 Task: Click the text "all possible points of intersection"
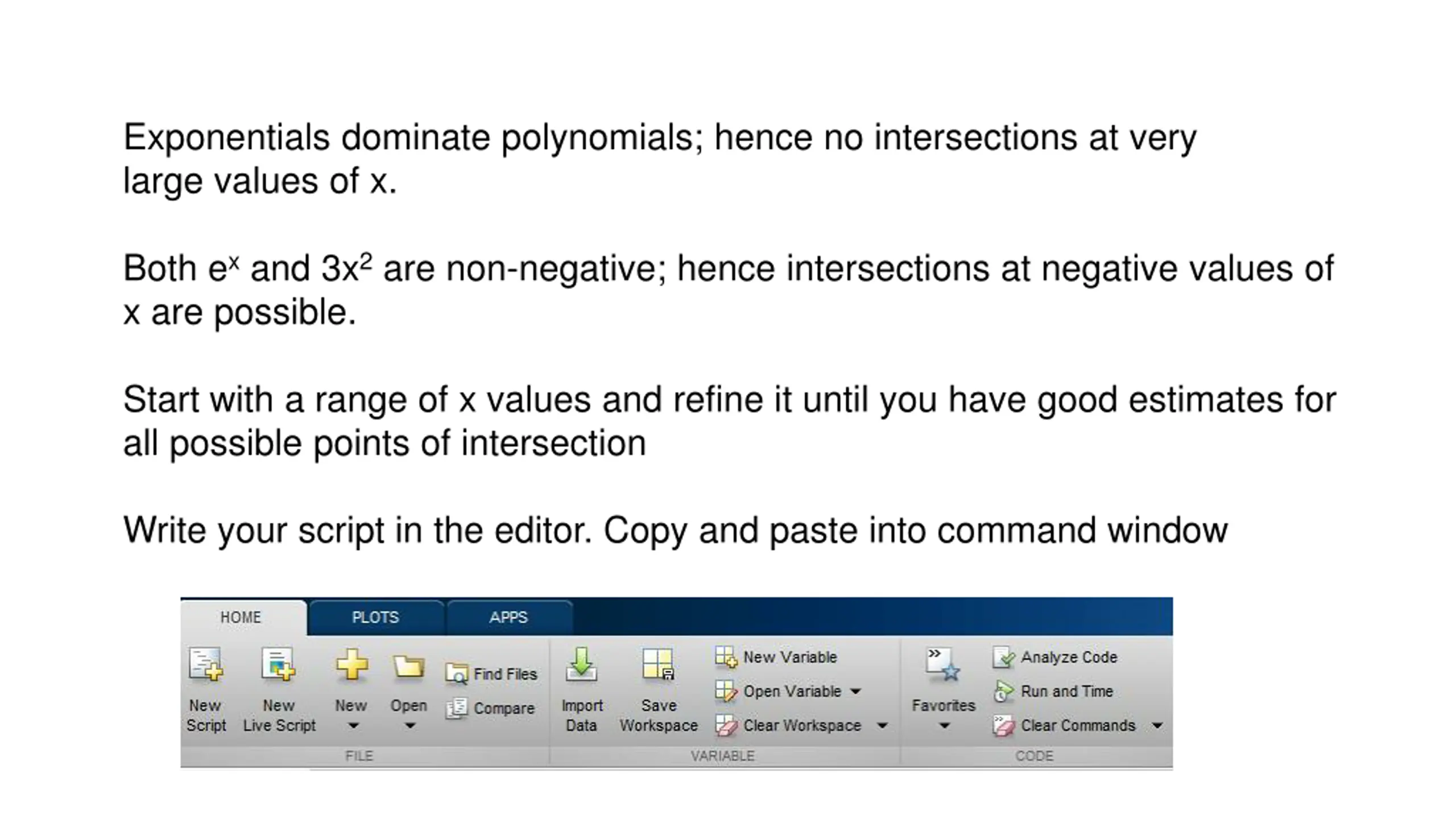(384, 444)
